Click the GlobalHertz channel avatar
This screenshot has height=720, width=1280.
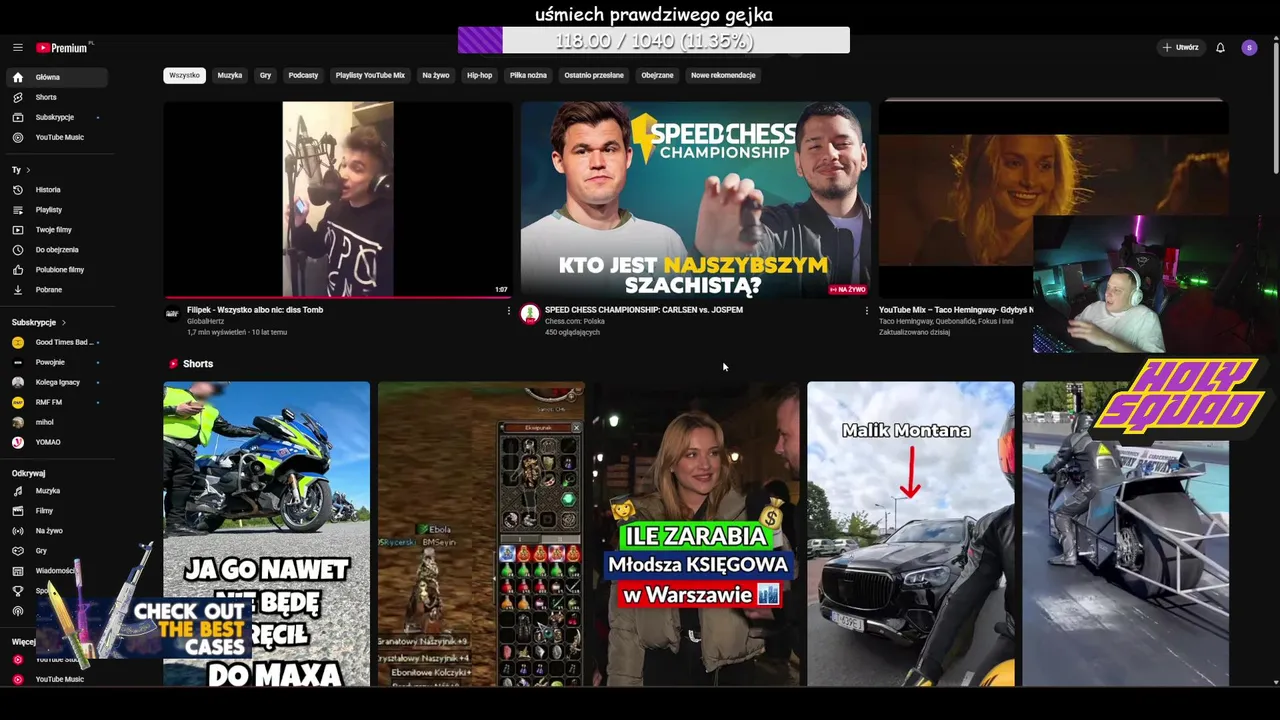point(172,314)
